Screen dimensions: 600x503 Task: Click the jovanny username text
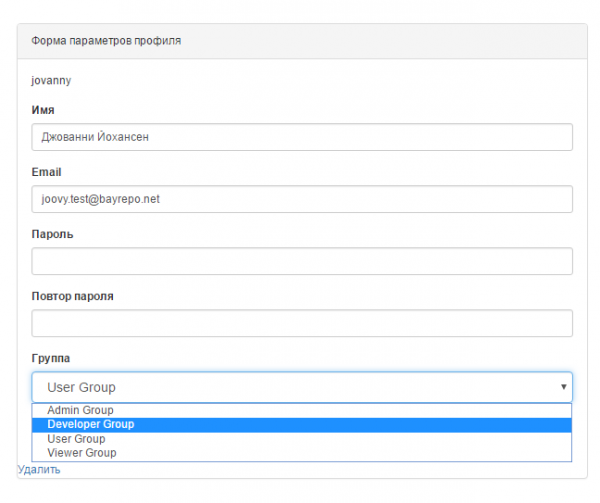[x=51, y=80]
